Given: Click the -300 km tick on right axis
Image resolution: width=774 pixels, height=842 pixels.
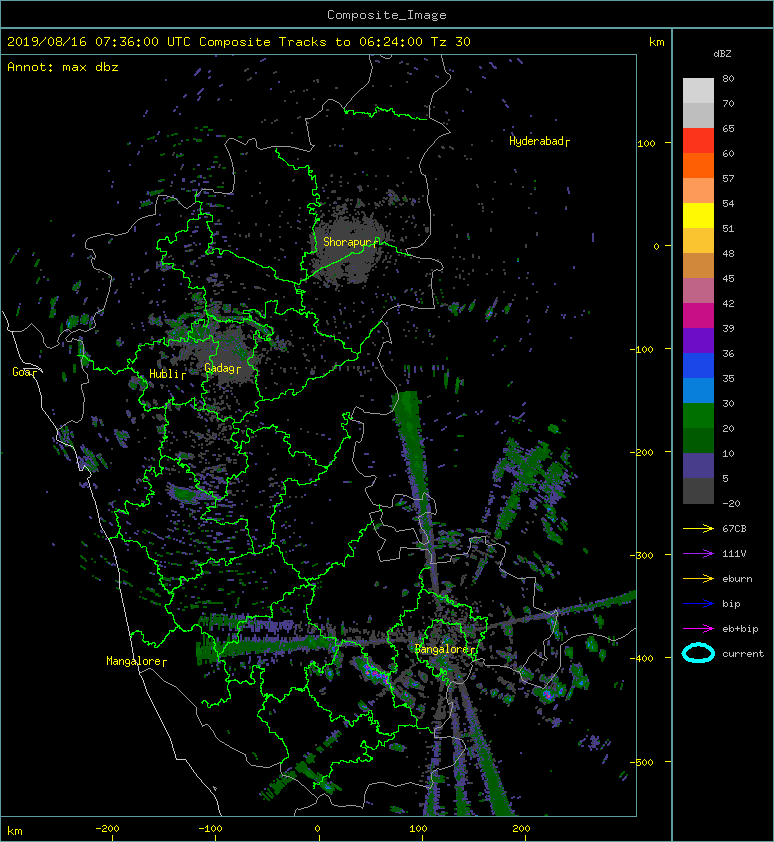Looking at the screenshot, I should 642,555.
